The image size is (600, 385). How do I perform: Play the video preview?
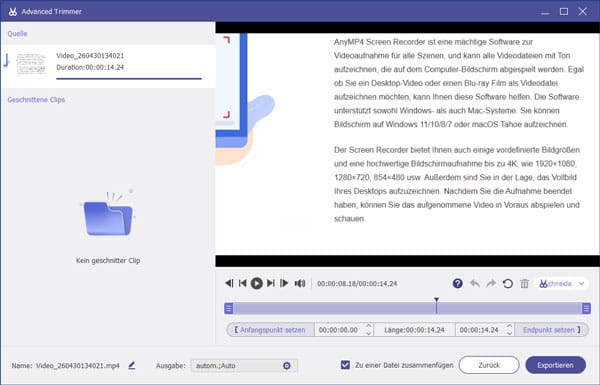256,283
